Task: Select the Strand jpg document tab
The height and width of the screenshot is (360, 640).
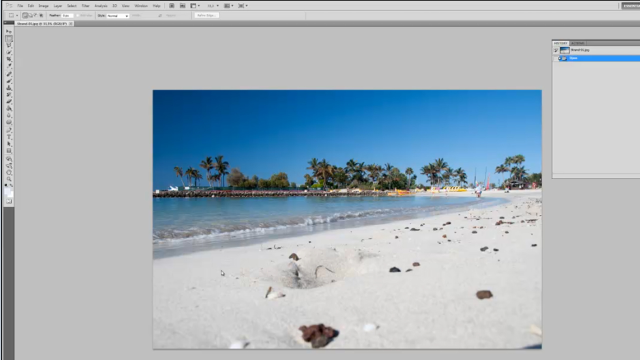Action: [42, 24]
